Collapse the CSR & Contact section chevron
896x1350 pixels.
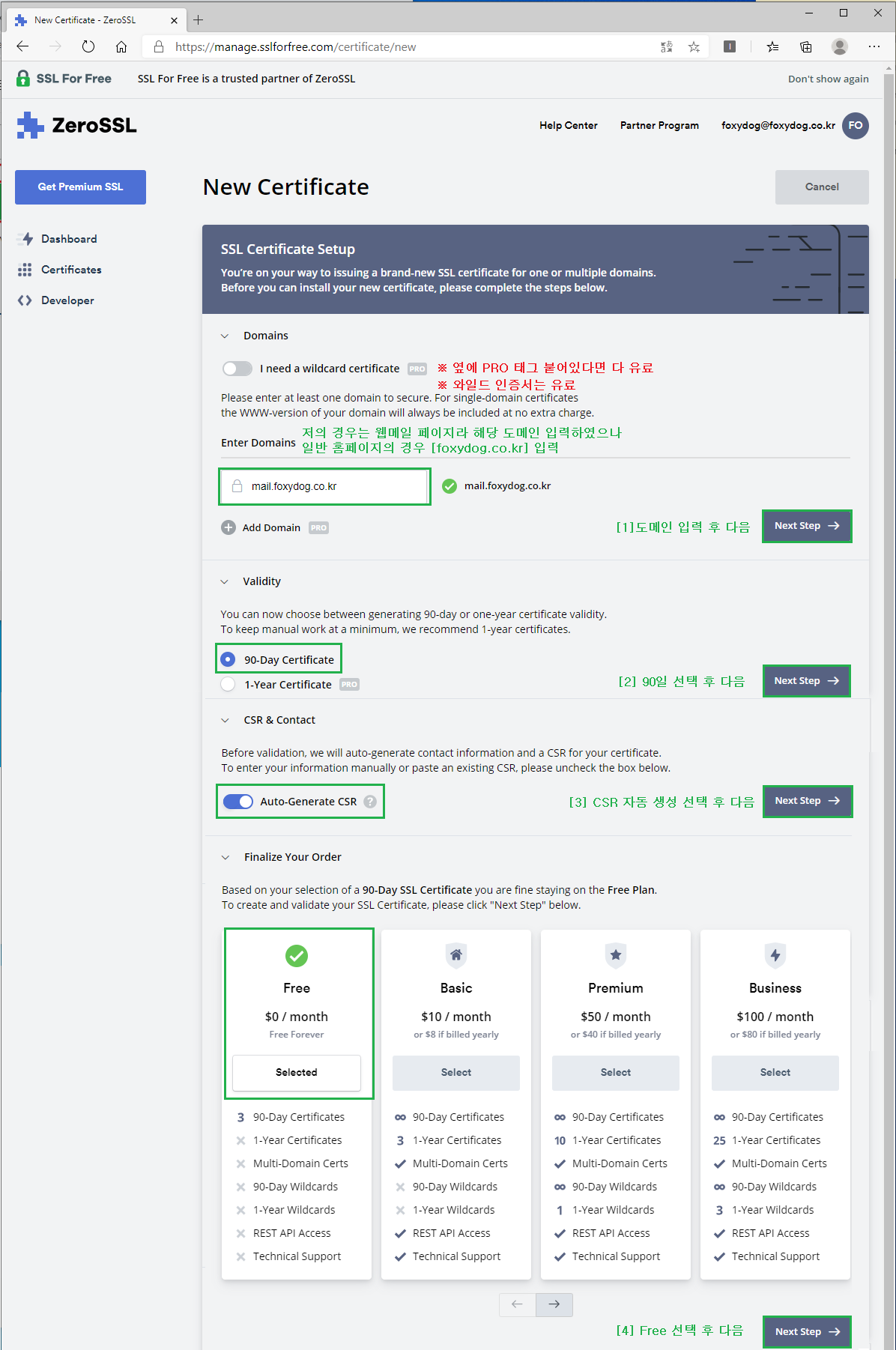coord(225,720)
